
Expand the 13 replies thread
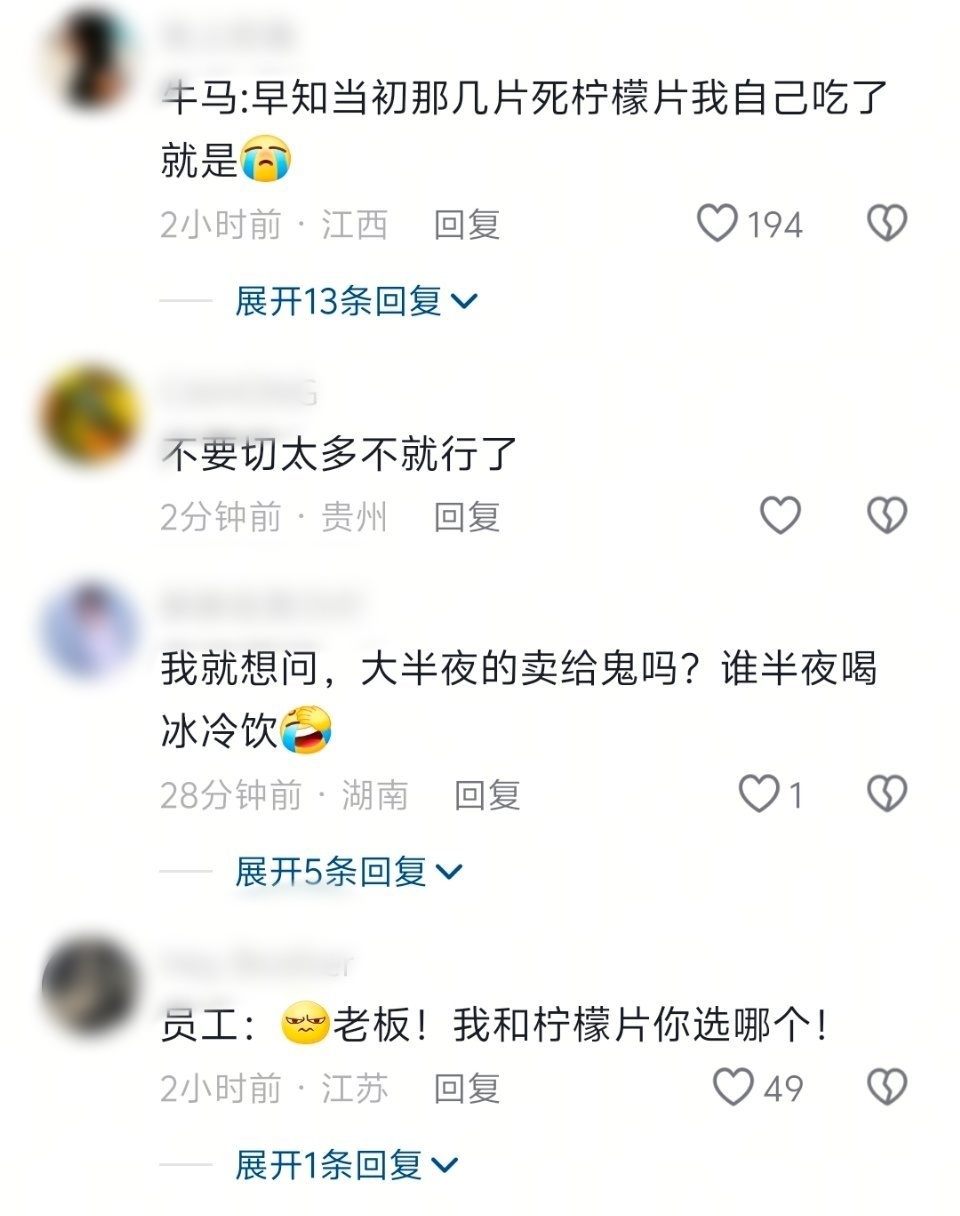pyautogui.click(x=356, y=300)
